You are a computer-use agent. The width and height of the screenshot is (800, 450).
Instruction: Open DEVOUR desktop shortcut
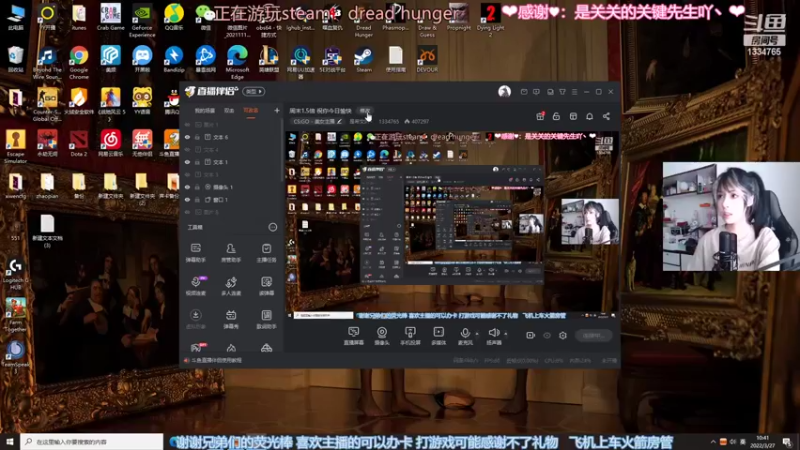coord(427,59)
